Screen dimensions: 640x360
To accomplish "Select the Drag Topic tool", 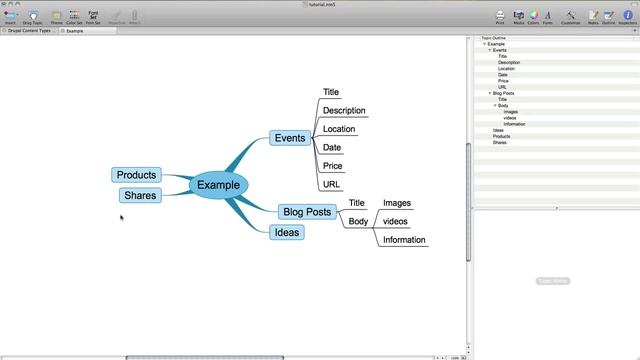I will pos(33,16).
